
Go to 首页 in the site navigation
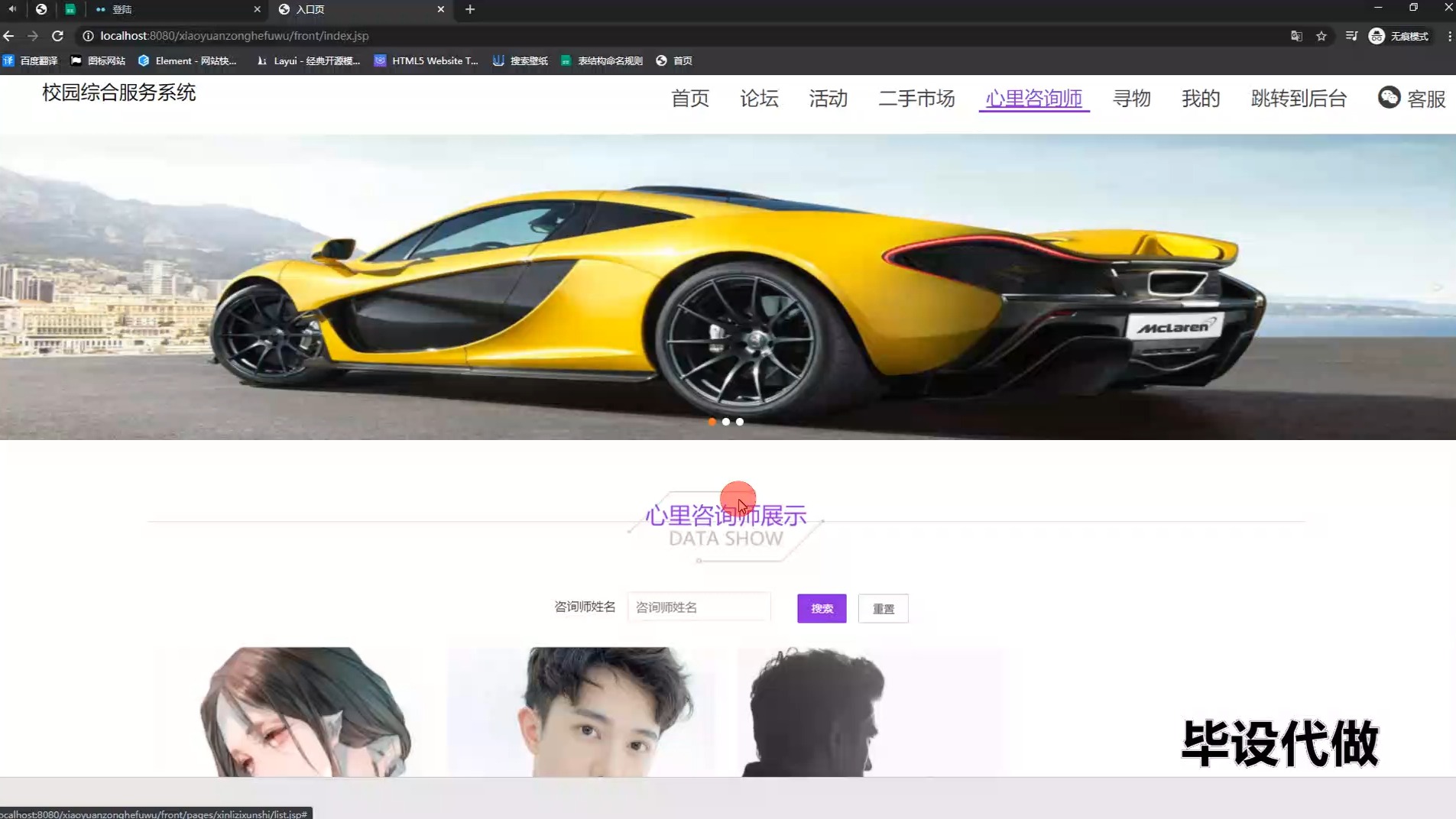click(690, 99)
